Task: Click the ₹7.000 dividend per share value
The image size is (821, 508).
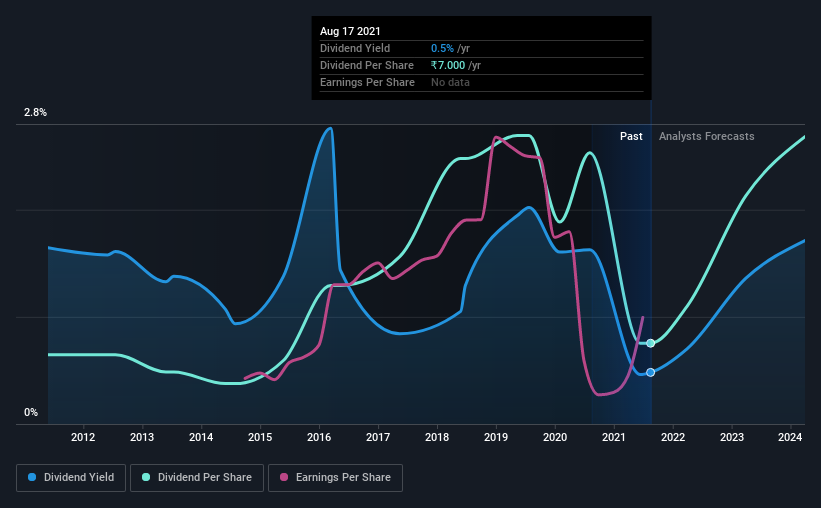Action: 448,65
